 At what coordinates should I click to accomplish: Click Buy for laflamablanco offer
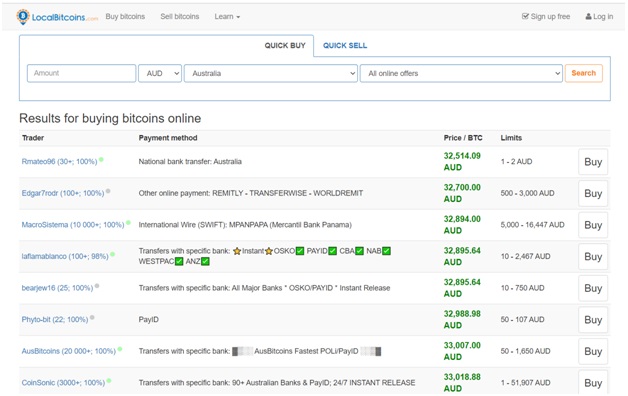(x=593, y=257)
